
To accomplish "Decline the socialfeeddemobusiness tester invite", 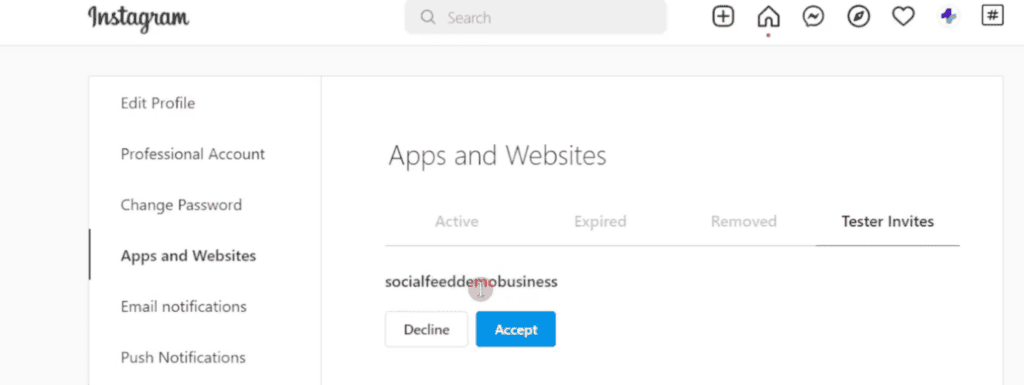I will click(x=426, y=329).
